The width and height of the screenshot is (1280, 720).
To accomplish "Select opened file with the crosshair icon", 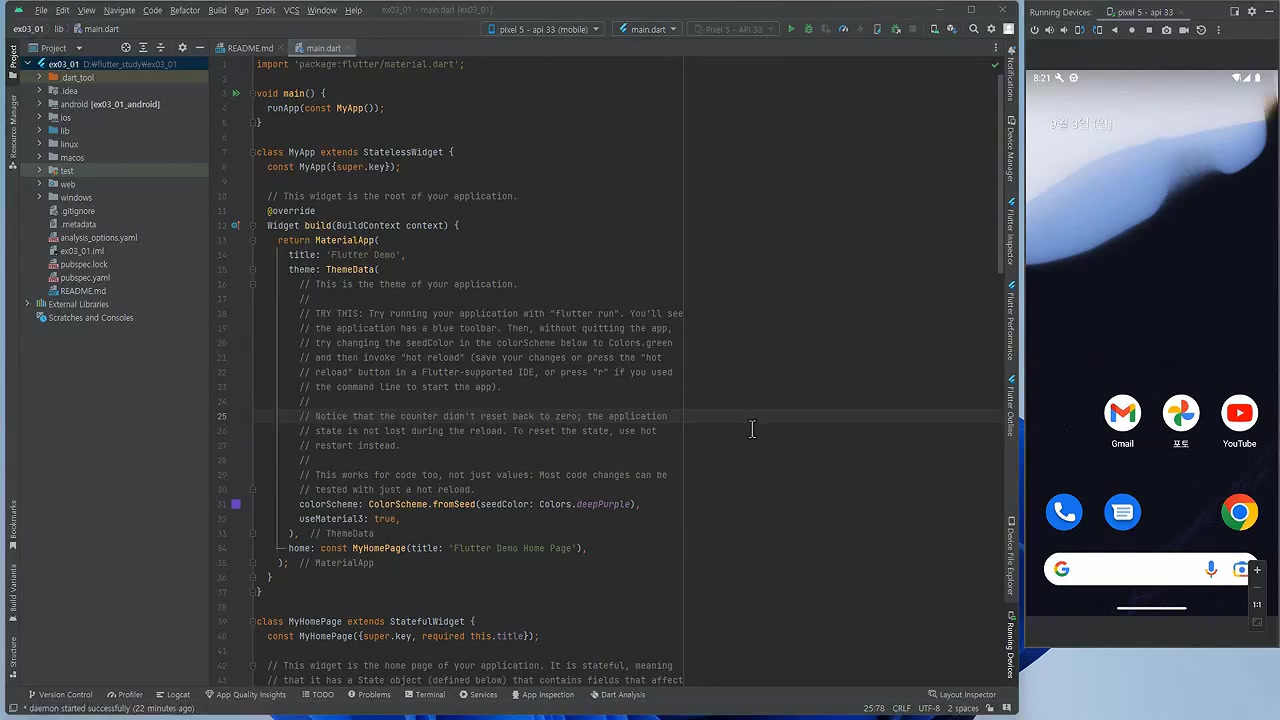I will (126, 48).
